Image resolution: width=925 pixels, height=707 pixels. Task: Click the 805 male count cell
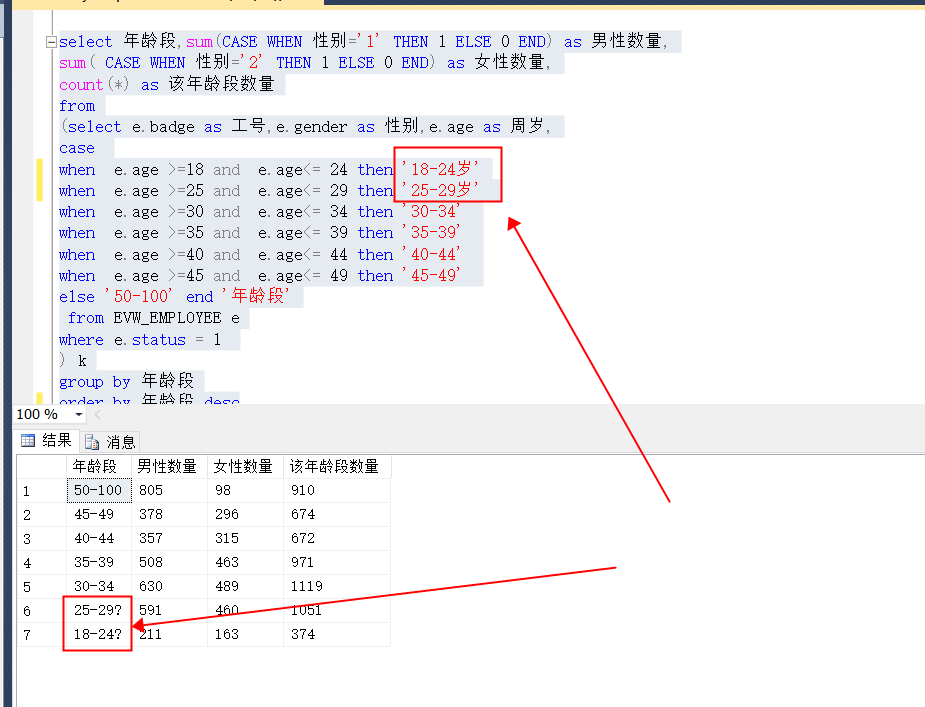(169, 490)
